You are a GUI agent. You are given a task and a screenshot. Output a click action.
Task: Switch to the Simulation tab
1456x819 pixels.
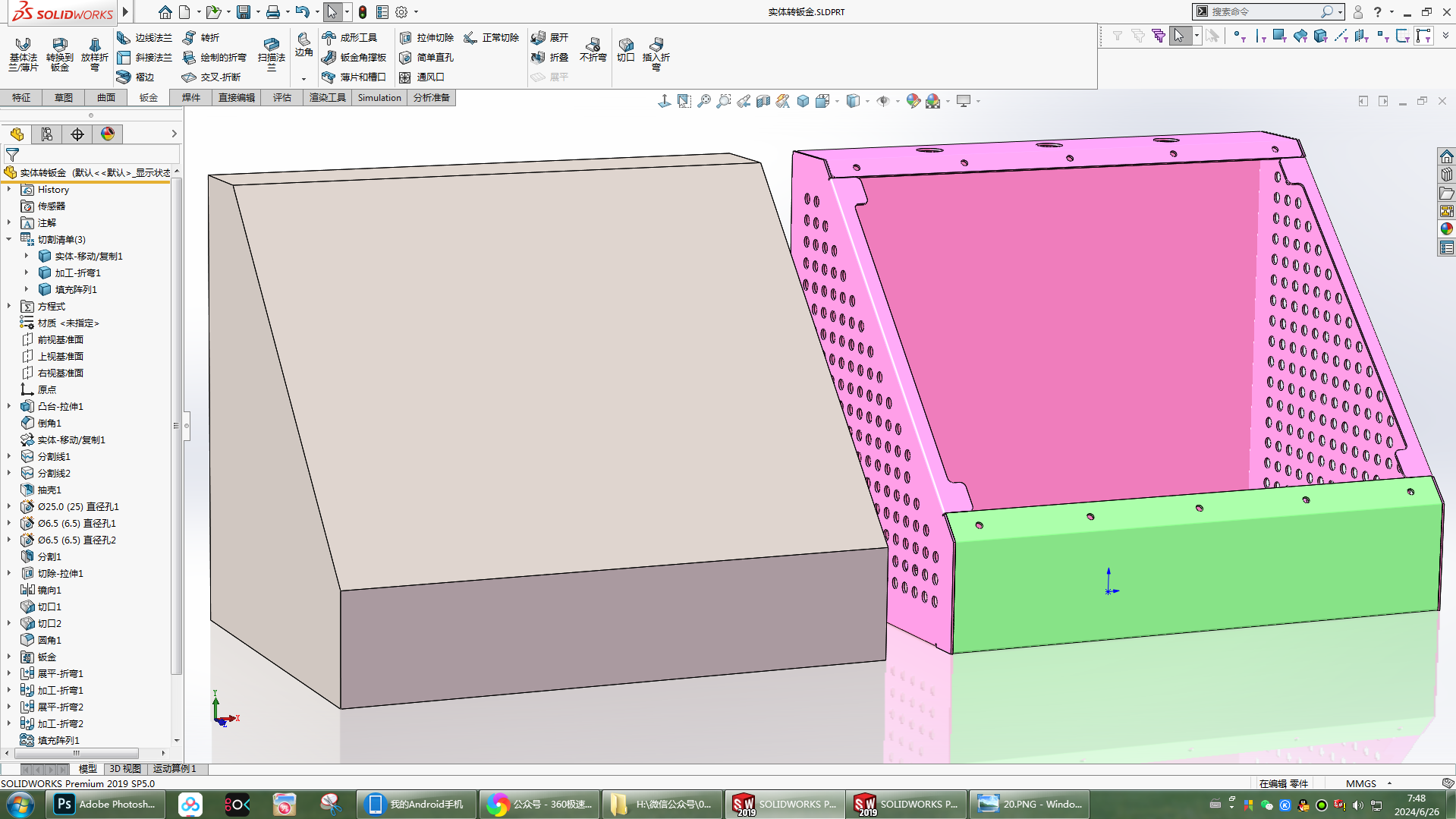tap(379, 97)
